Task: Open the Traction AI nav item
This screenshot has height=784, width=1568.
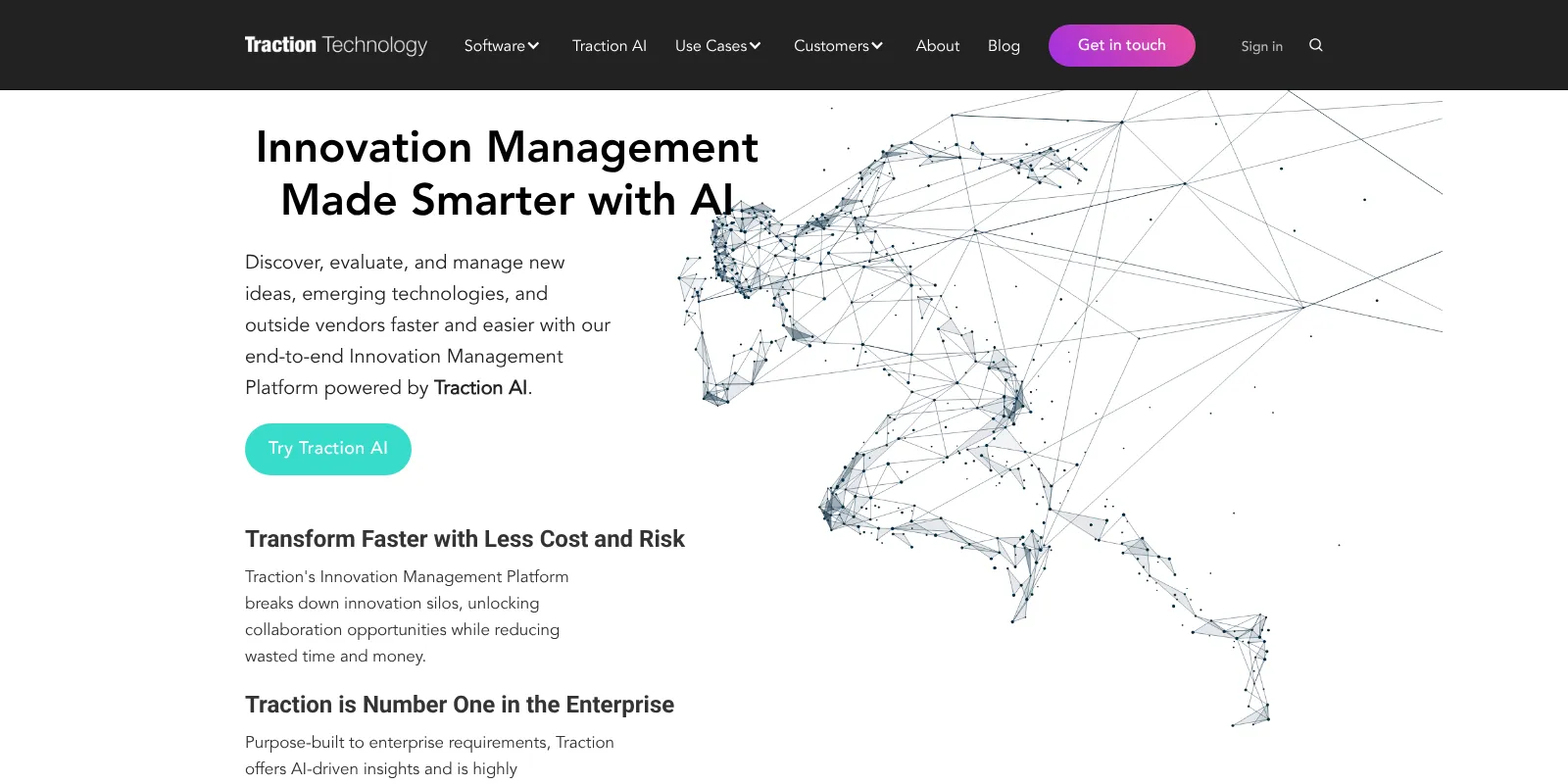Action: click(x=610, y=46)
